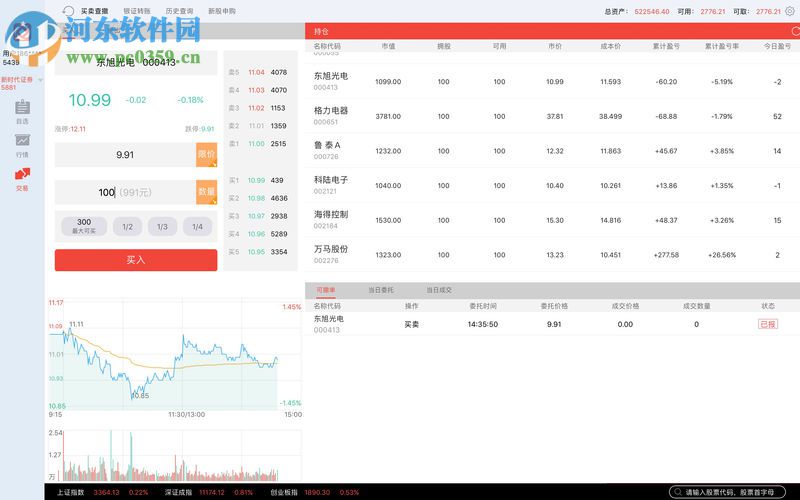Viewport: 800px width, 500px height.
Task: Open the 限价 order type selector
Action: point(206,155)
